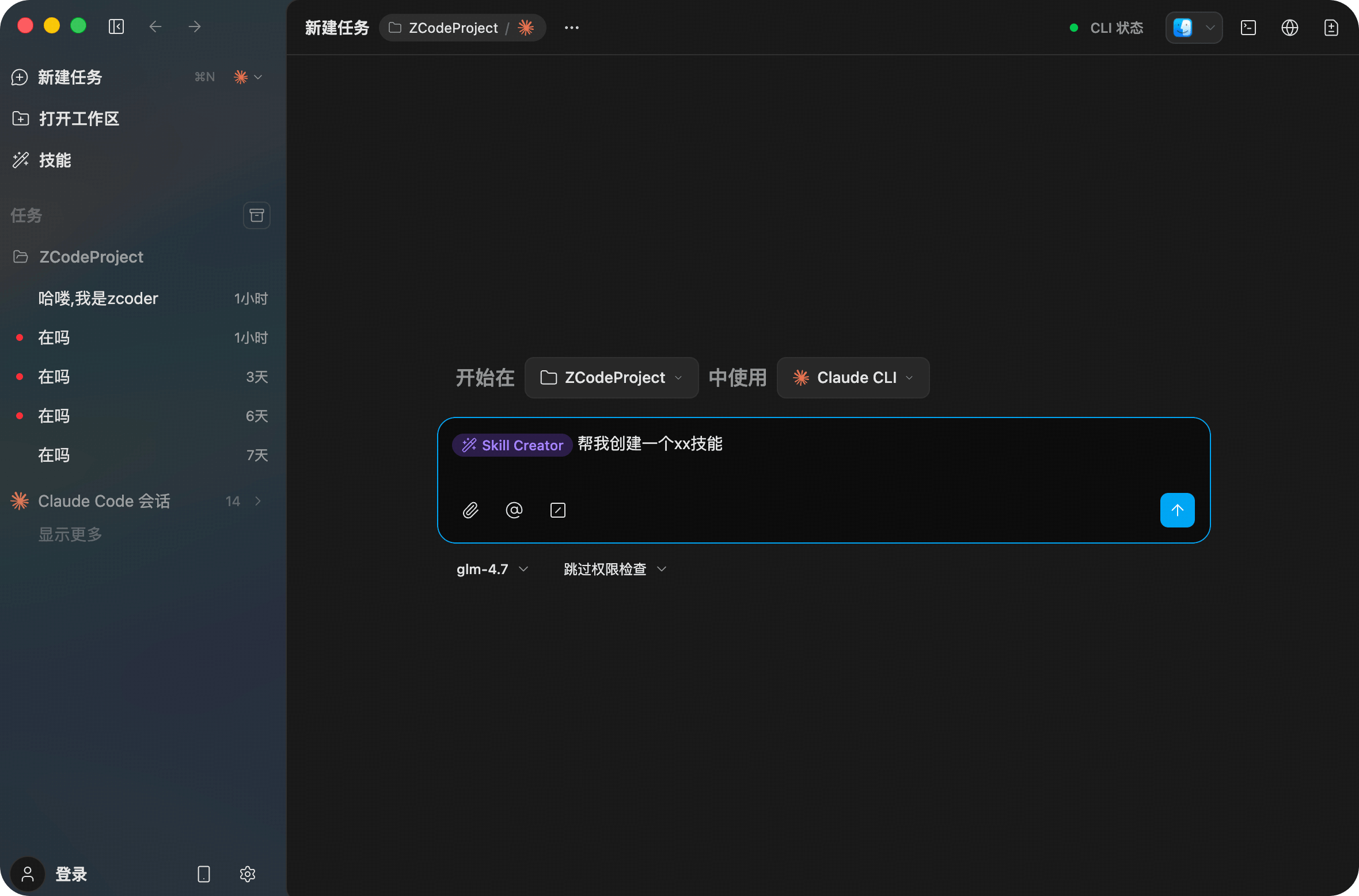
Task: Expand Claude Code 会话 section
Action: (x=258, y=501)
